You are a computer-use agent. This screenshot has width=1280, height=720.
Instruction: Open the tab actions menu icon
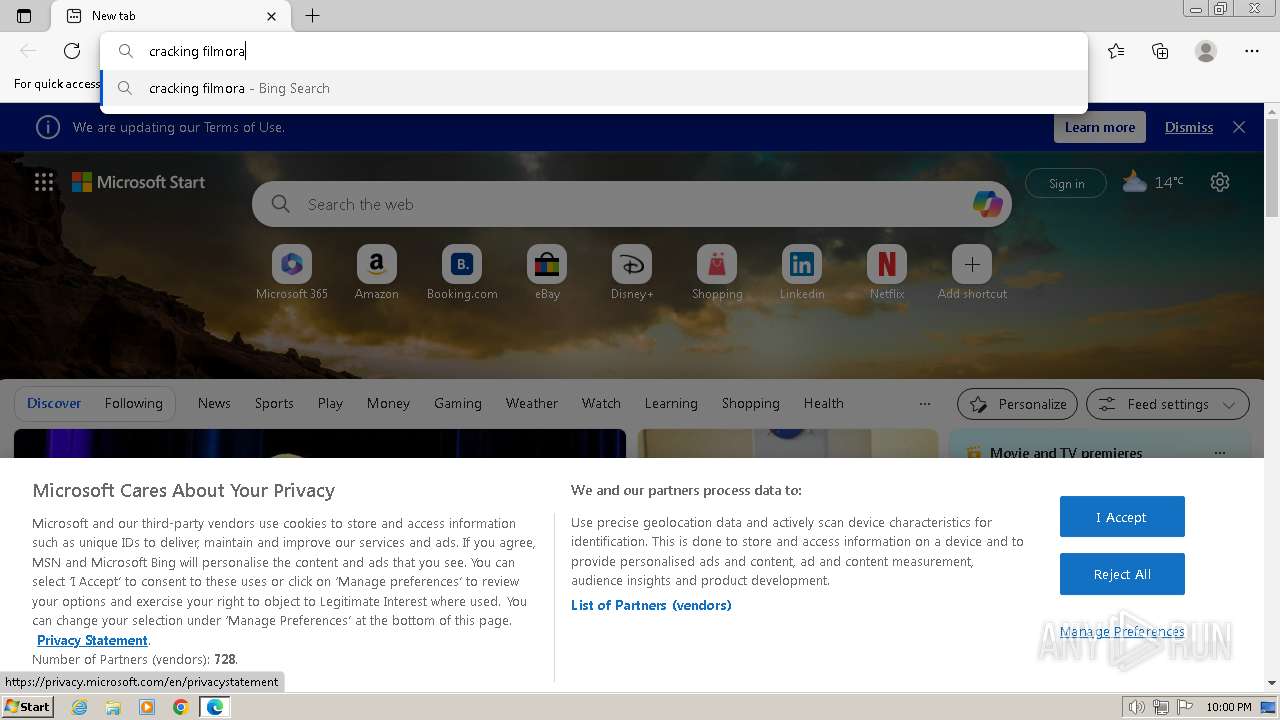click(x=24, y=16)
